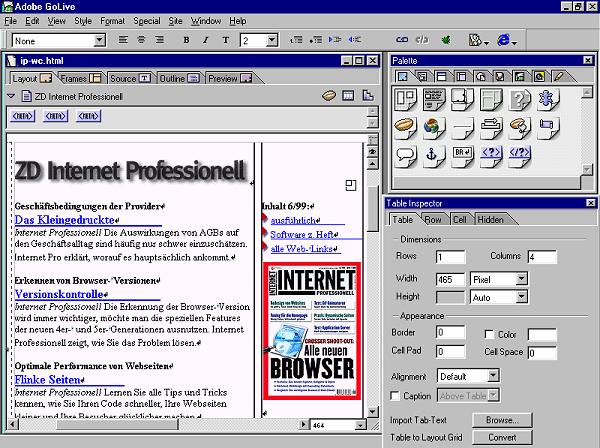Click the Flinke Seiten link

click(48, 380)
